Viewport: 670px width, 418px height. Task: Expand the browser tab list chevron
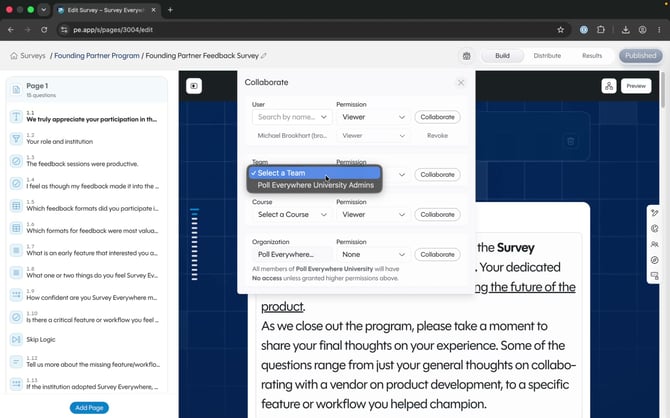click(x=44, y=9)
